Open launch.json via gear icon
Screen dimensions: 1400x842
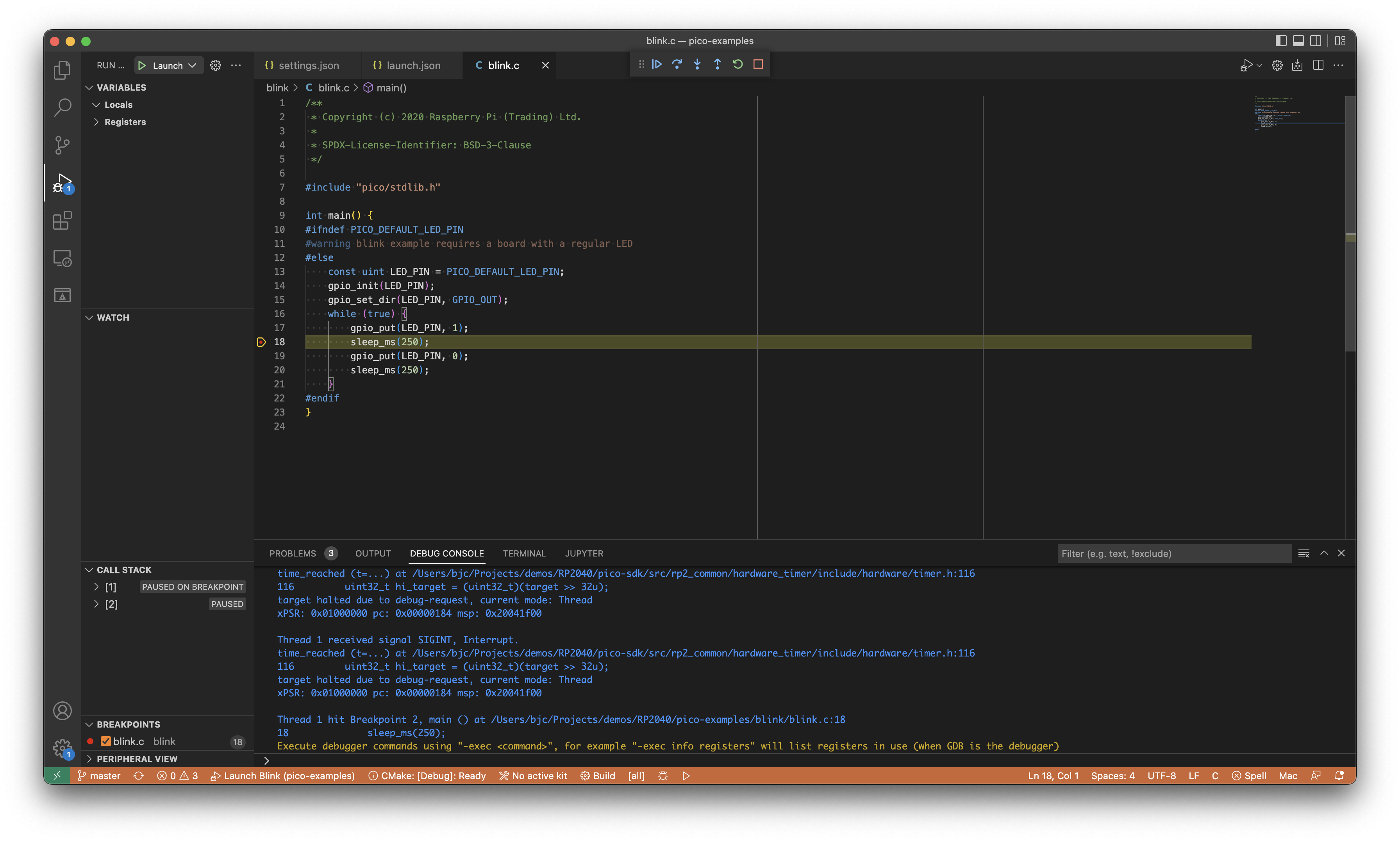tap(215, 66)
